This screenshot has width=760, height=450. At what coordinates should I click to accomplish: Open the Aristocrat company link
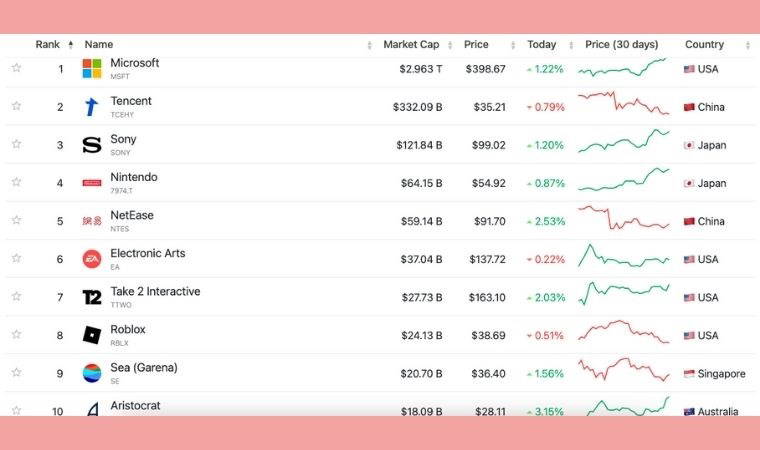(x=135, y=406)
